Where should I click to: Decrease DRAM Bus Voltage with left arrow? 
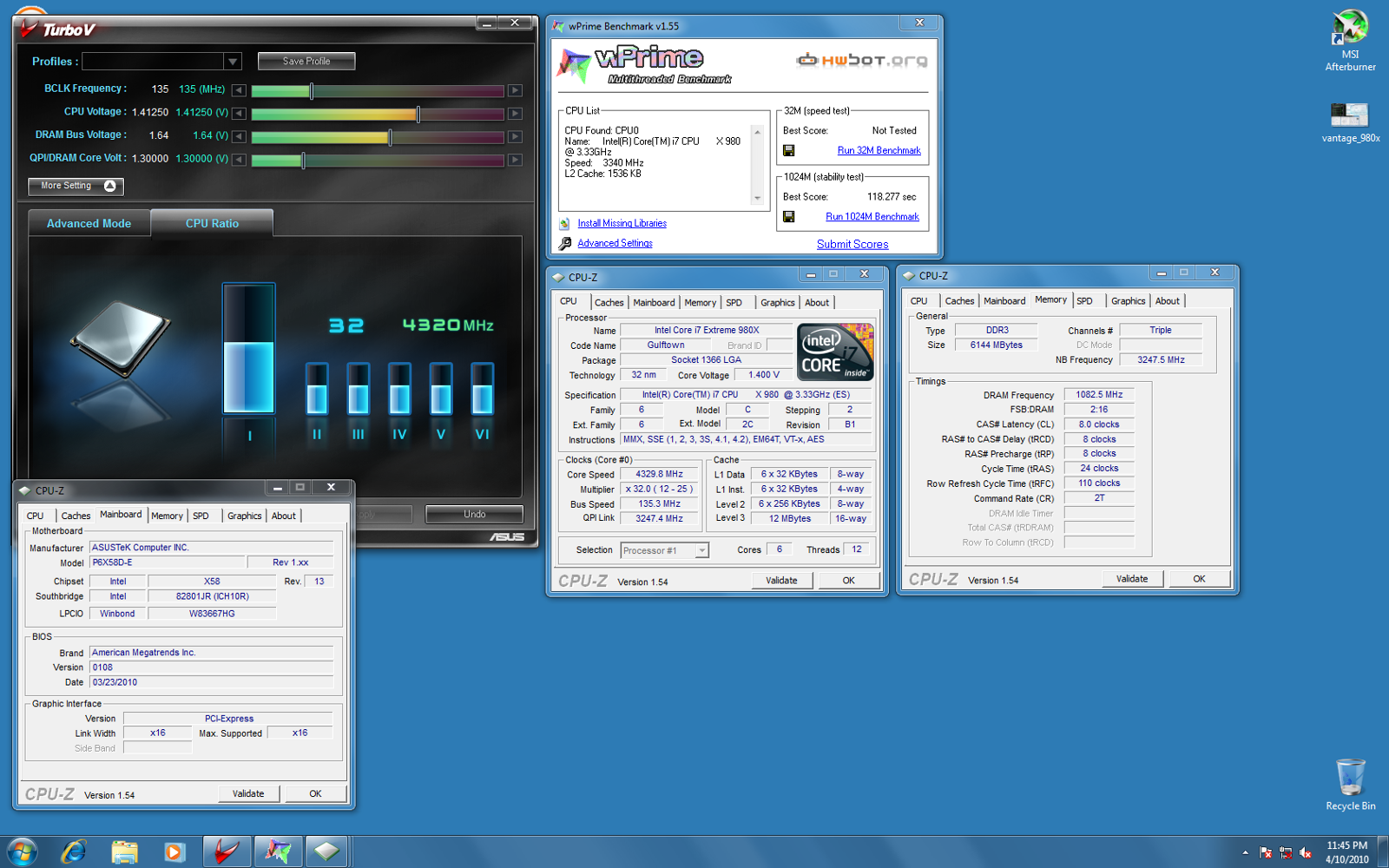click(x=239, y=136)
